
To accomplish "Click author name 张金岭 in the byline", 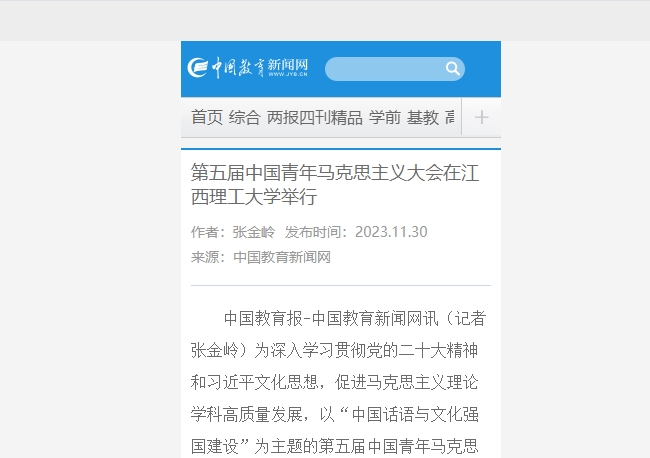I will pyautogui.click(x=254, y=232).
